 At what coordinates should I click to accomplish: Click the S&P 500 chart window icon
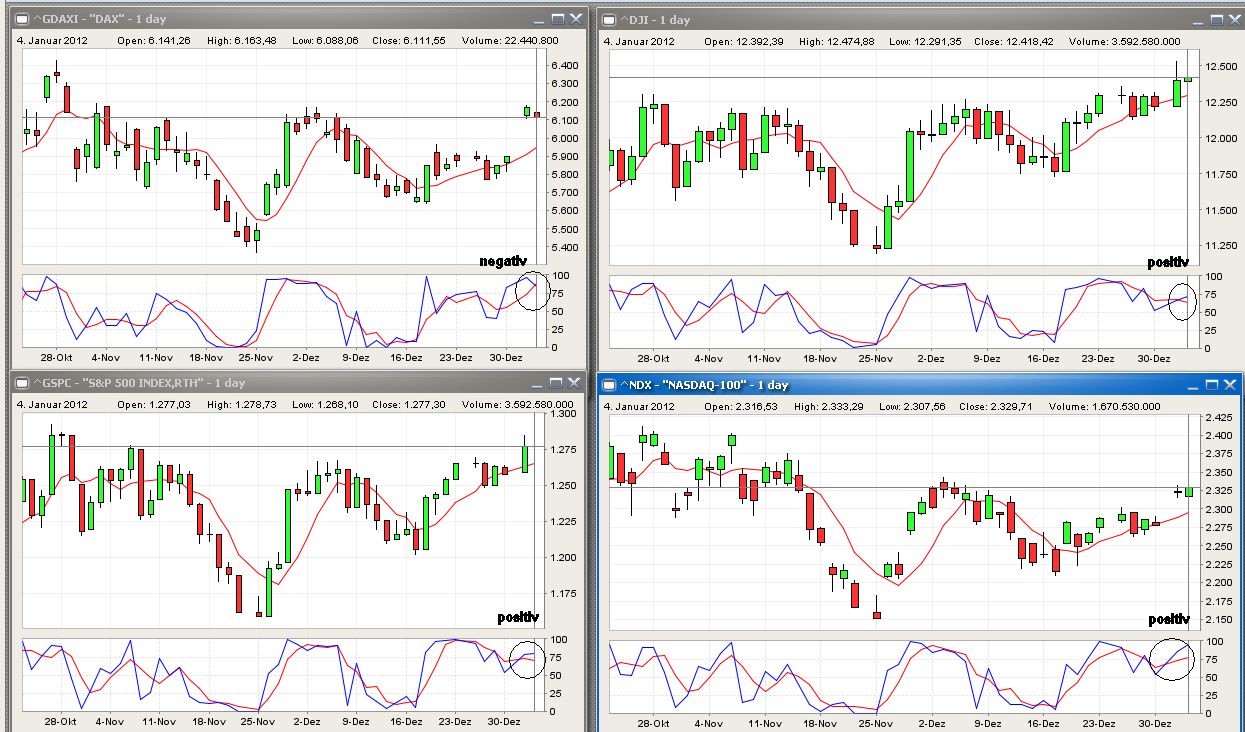tap(22, 383)
